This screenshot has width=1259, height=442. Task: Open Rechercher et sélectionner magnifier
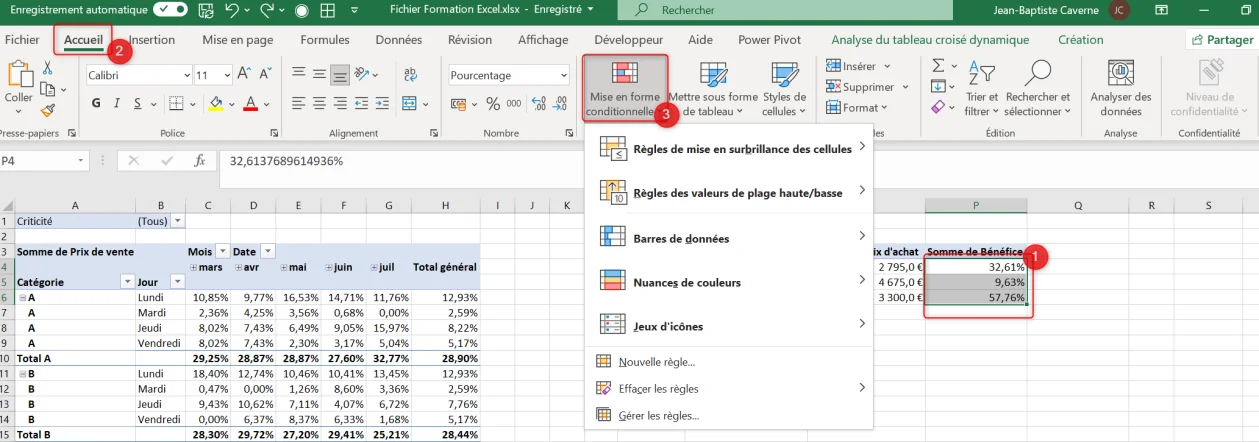pos(1038,88)
